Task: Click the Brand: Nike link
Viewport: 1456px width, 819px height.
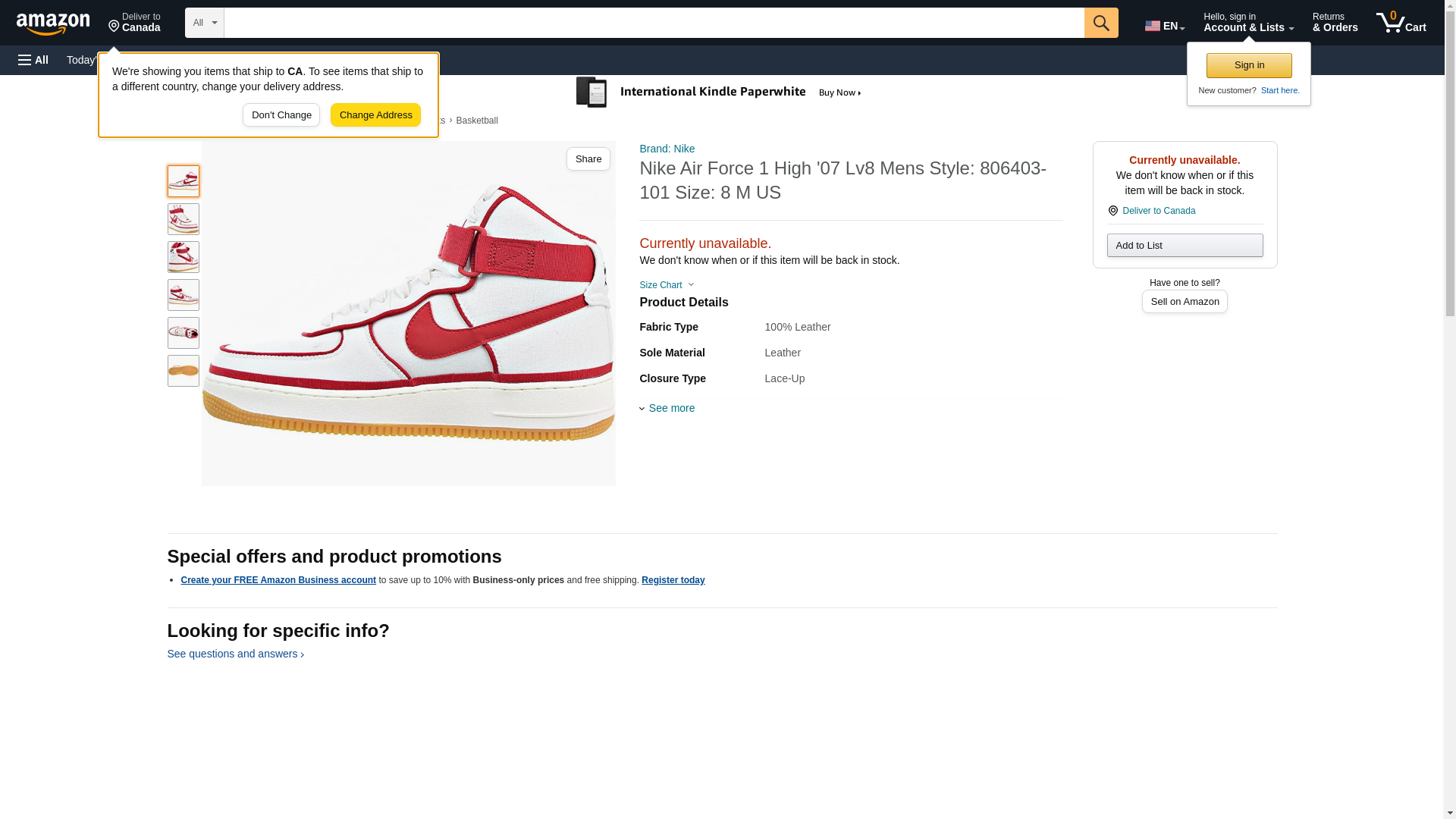Action: 667,149
